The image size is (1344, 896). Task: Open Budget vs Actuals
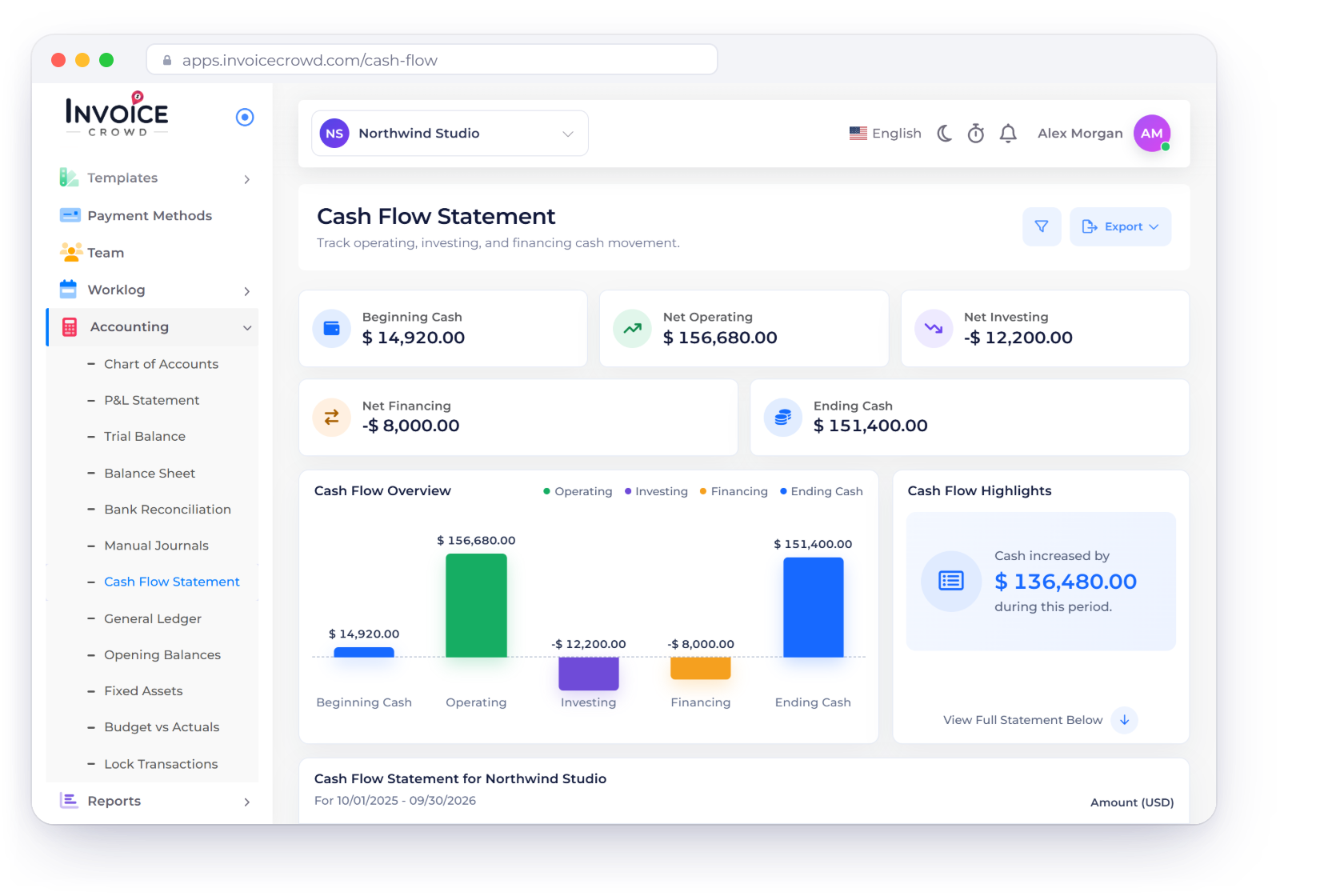162,727
